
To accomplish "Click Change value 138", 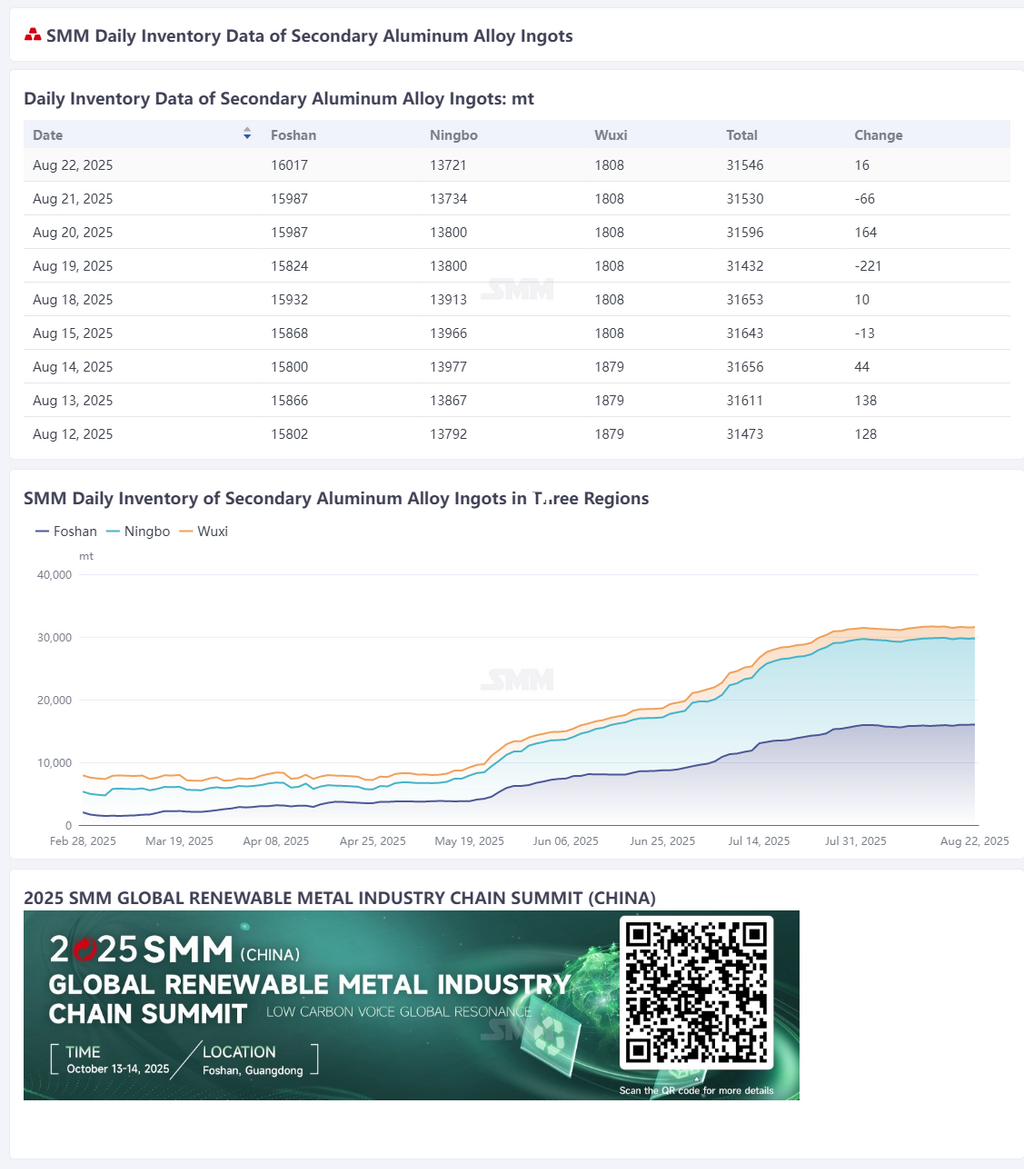I will coord(865,400).
